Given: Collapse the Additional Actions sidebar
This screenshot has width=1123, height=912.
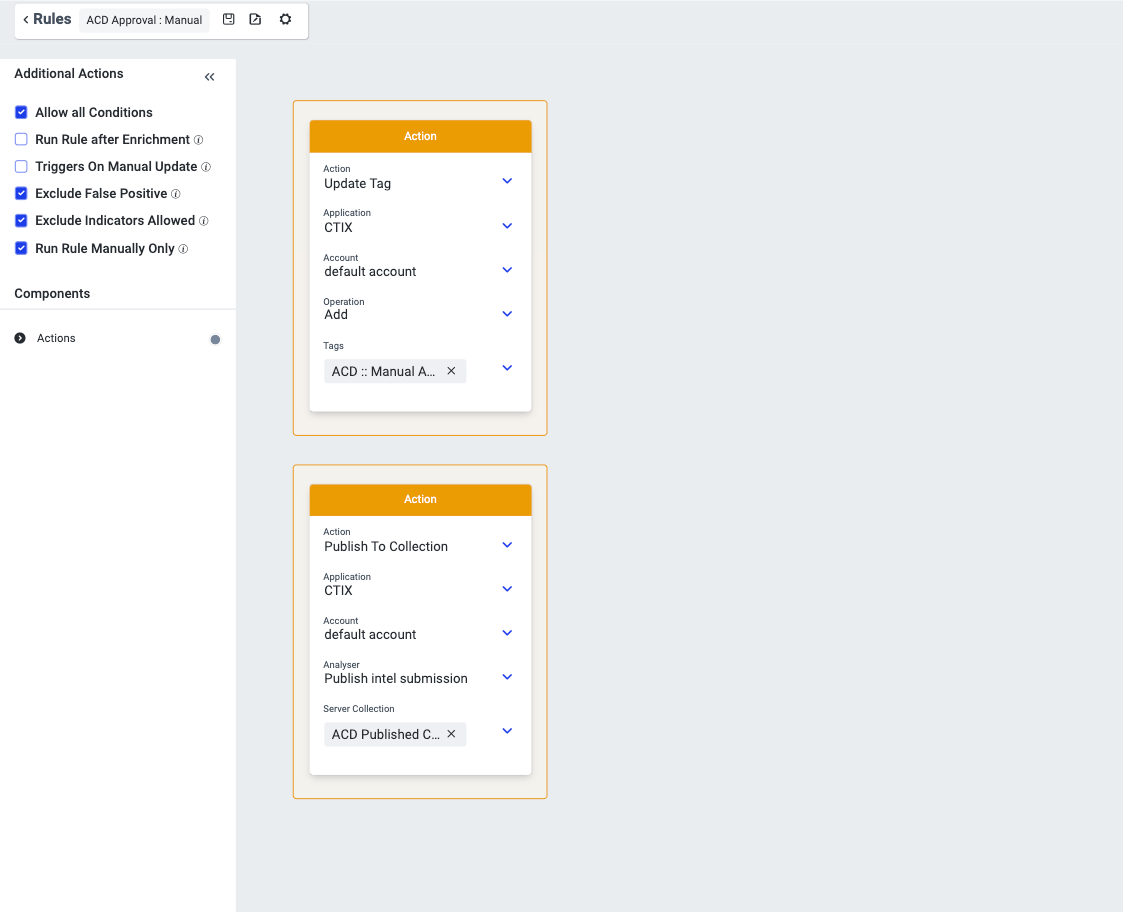Looking at the screenshot, I should pyautogui.click(x=209, y=77).
